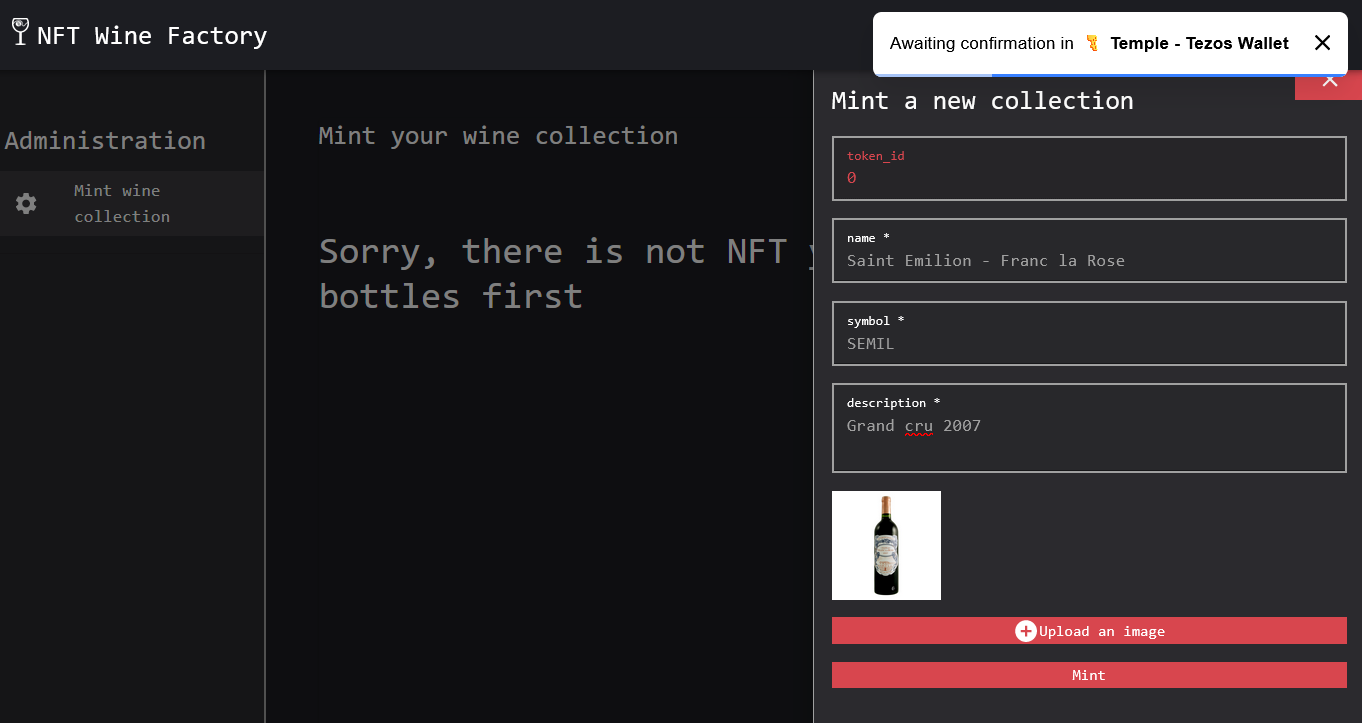Select the Administration section heading
The height and width of the screenshot is (723, 1362).
[x=105, y=141]
